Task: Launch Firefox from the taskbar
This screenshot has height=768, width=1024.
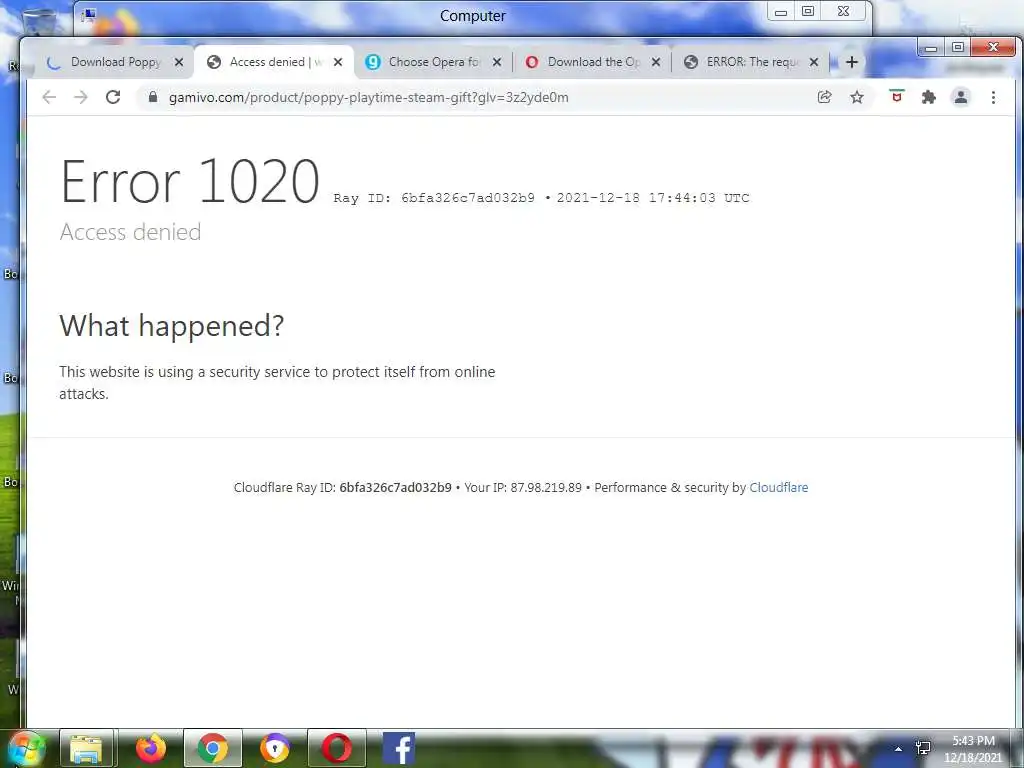Action: click(150, 748)
